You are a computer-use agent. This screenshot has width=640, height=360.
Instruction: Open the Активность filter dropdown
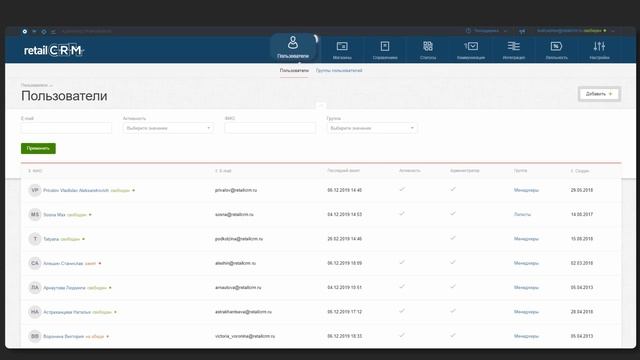[x=168, y=128]
